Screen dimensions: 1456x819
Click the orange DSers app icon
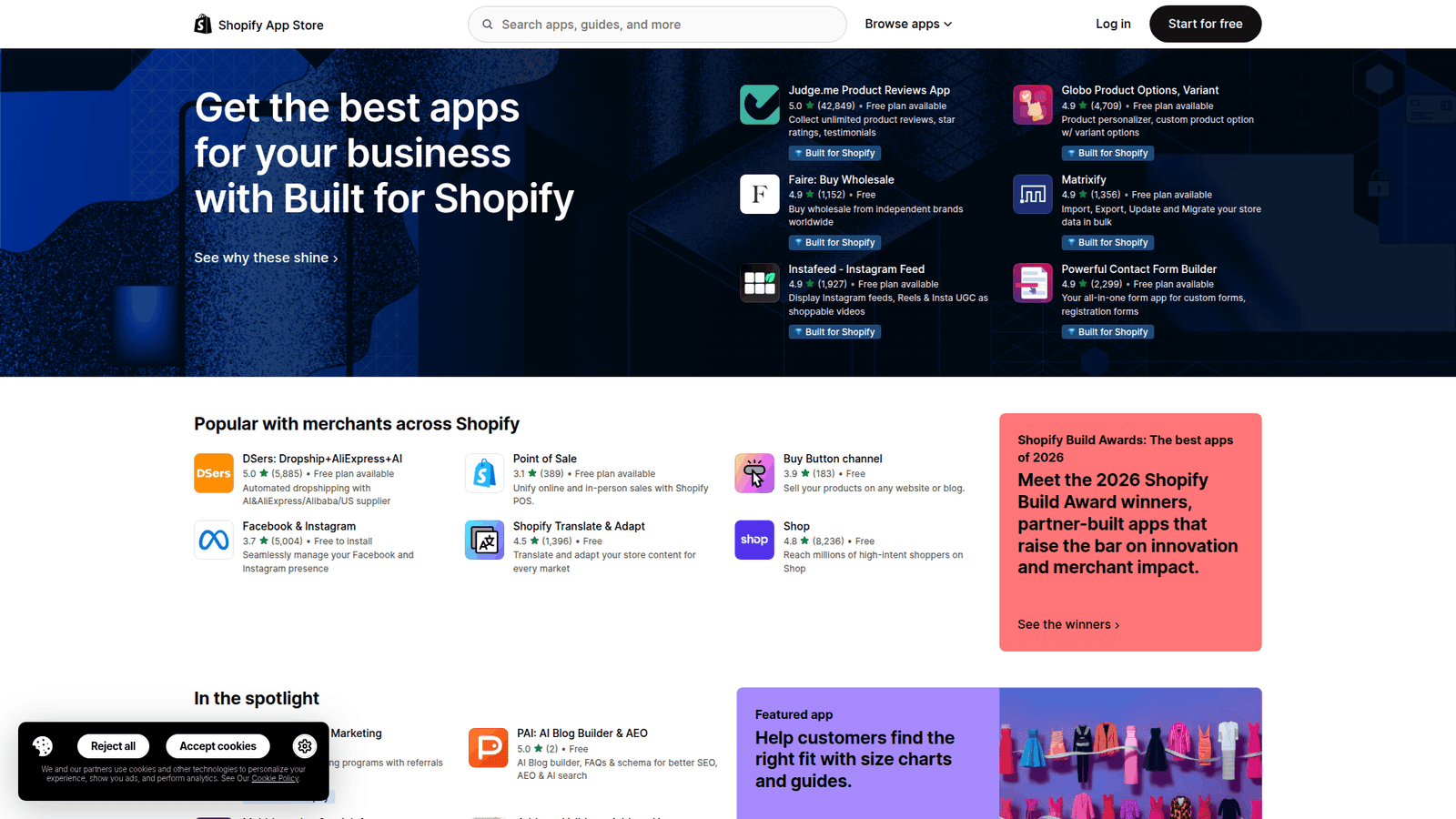214,473
